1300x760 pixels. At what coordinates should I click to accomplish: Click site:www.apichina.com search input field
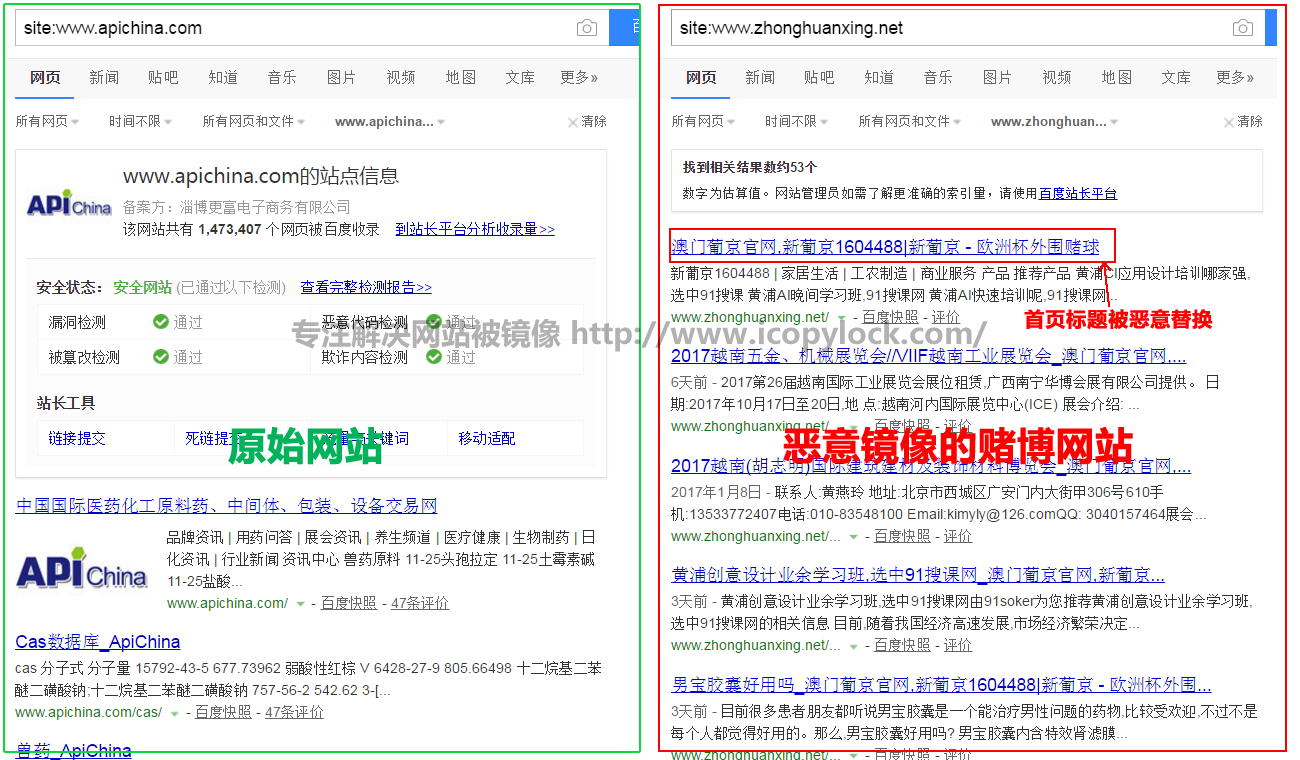point(290,28)
